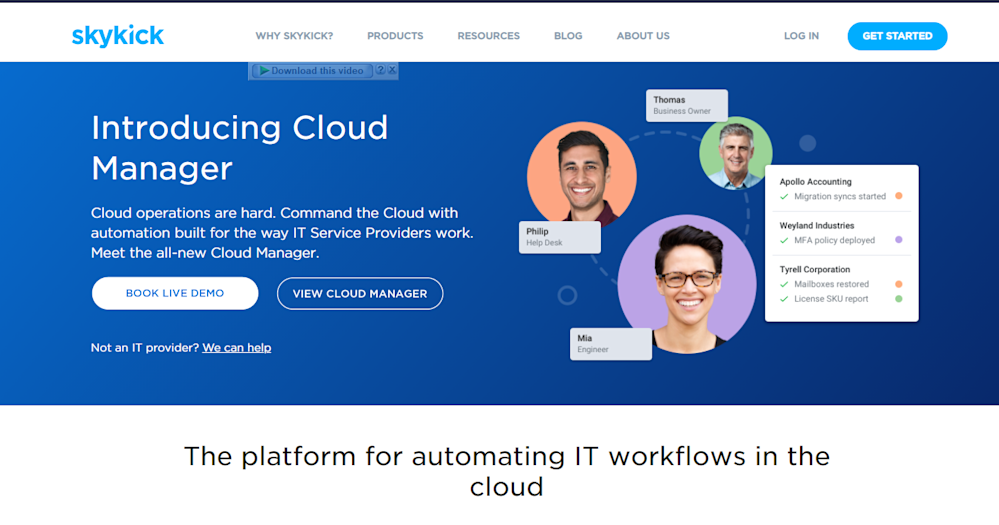Click the VIEW CLOUD MANAGER button
Image resolution: width=999 pixels, height=525 pixels.
point(360,294)
